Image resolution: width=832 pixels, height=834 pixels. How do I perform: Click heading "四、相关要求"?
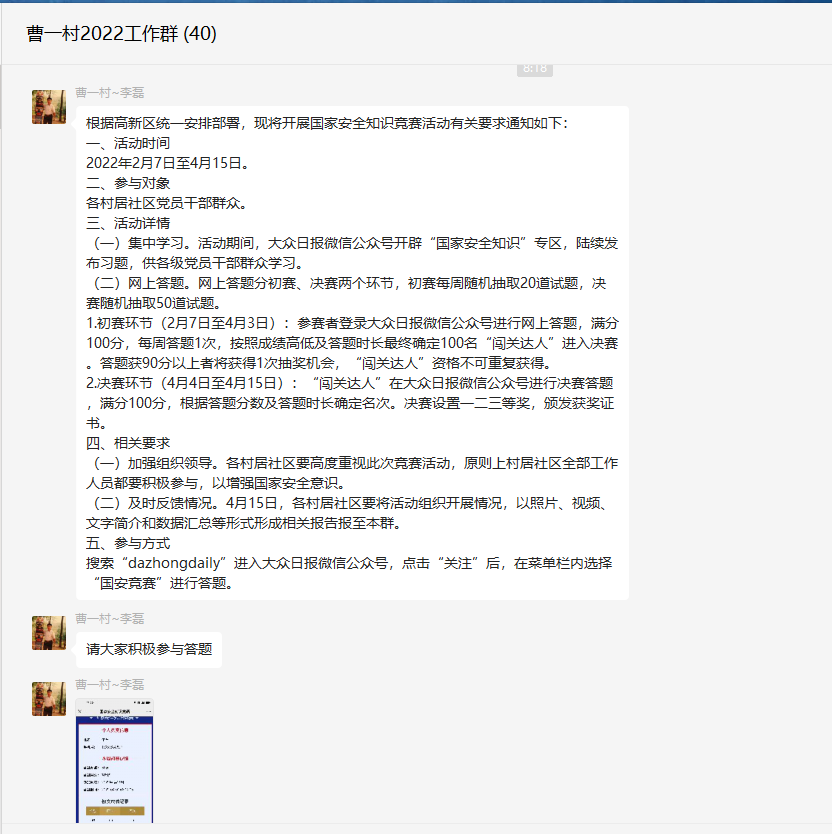point(128,443)
